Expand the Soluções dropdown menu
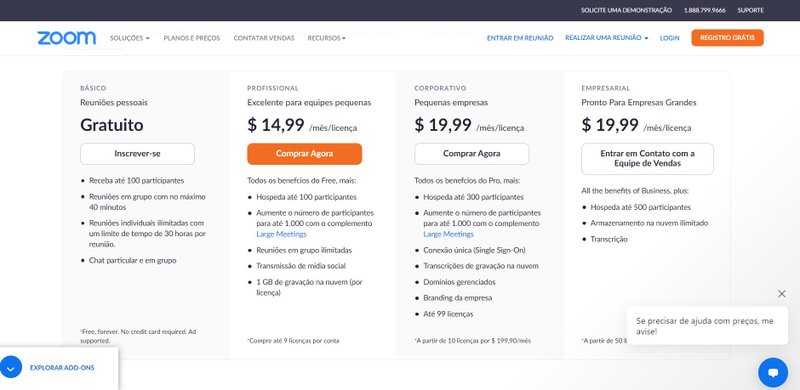 point(130,38)
